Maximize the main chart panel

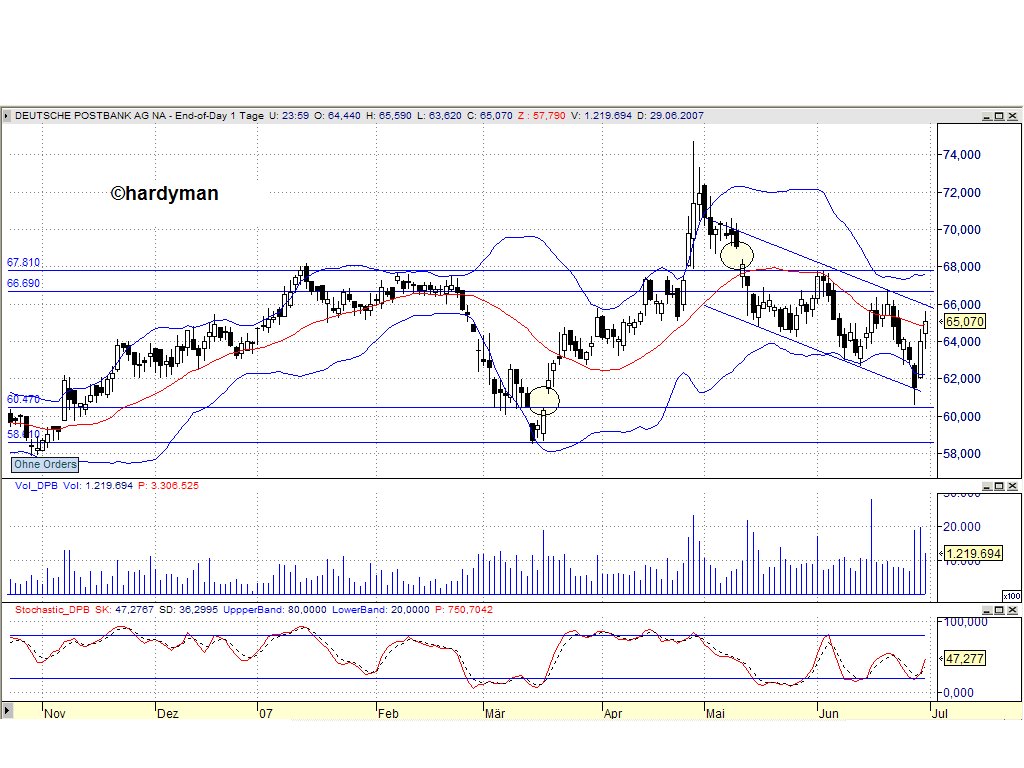coord(999,115)
